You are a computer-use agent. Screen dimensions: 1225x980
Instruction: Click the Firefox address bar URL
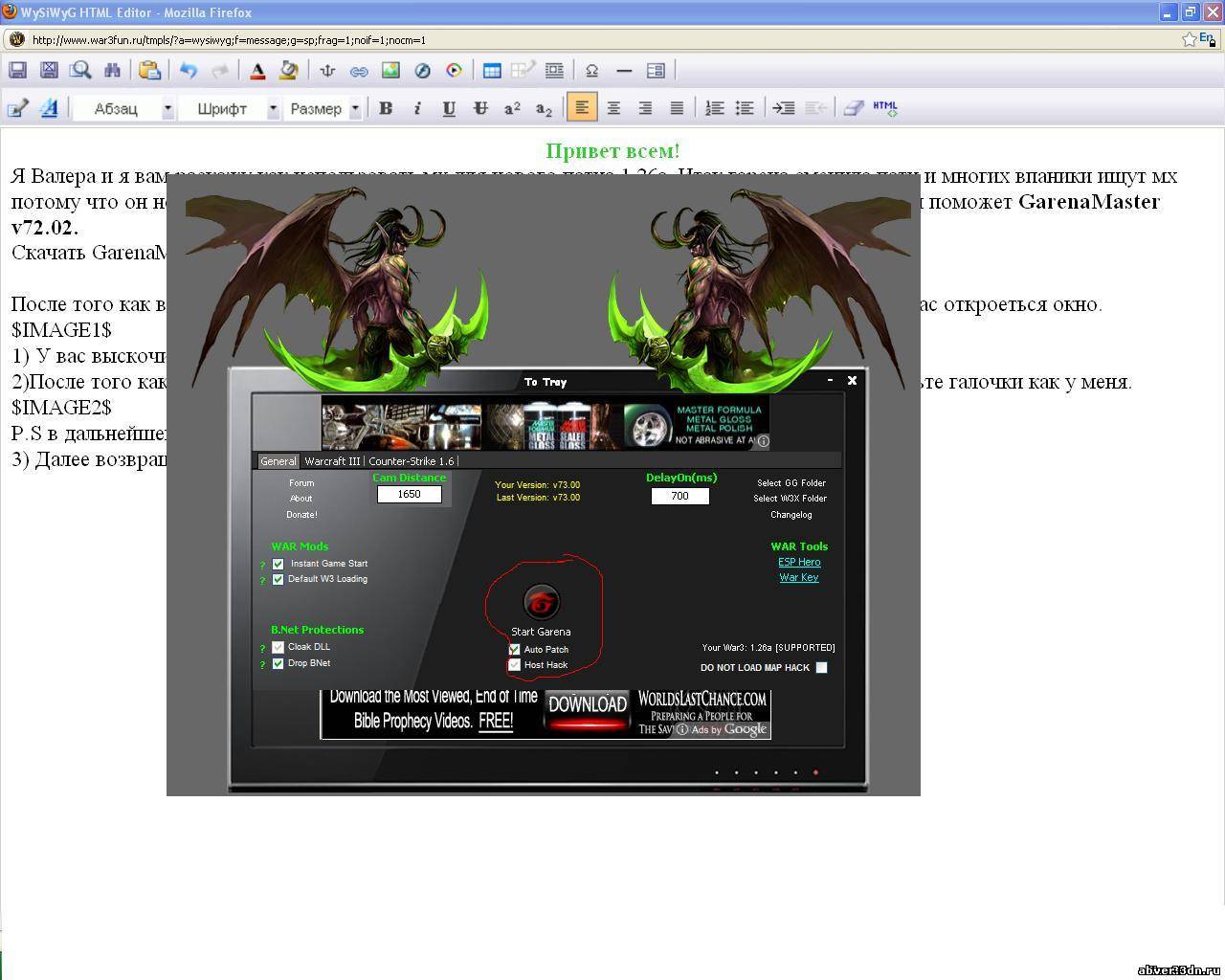click(x=229, y=40)
